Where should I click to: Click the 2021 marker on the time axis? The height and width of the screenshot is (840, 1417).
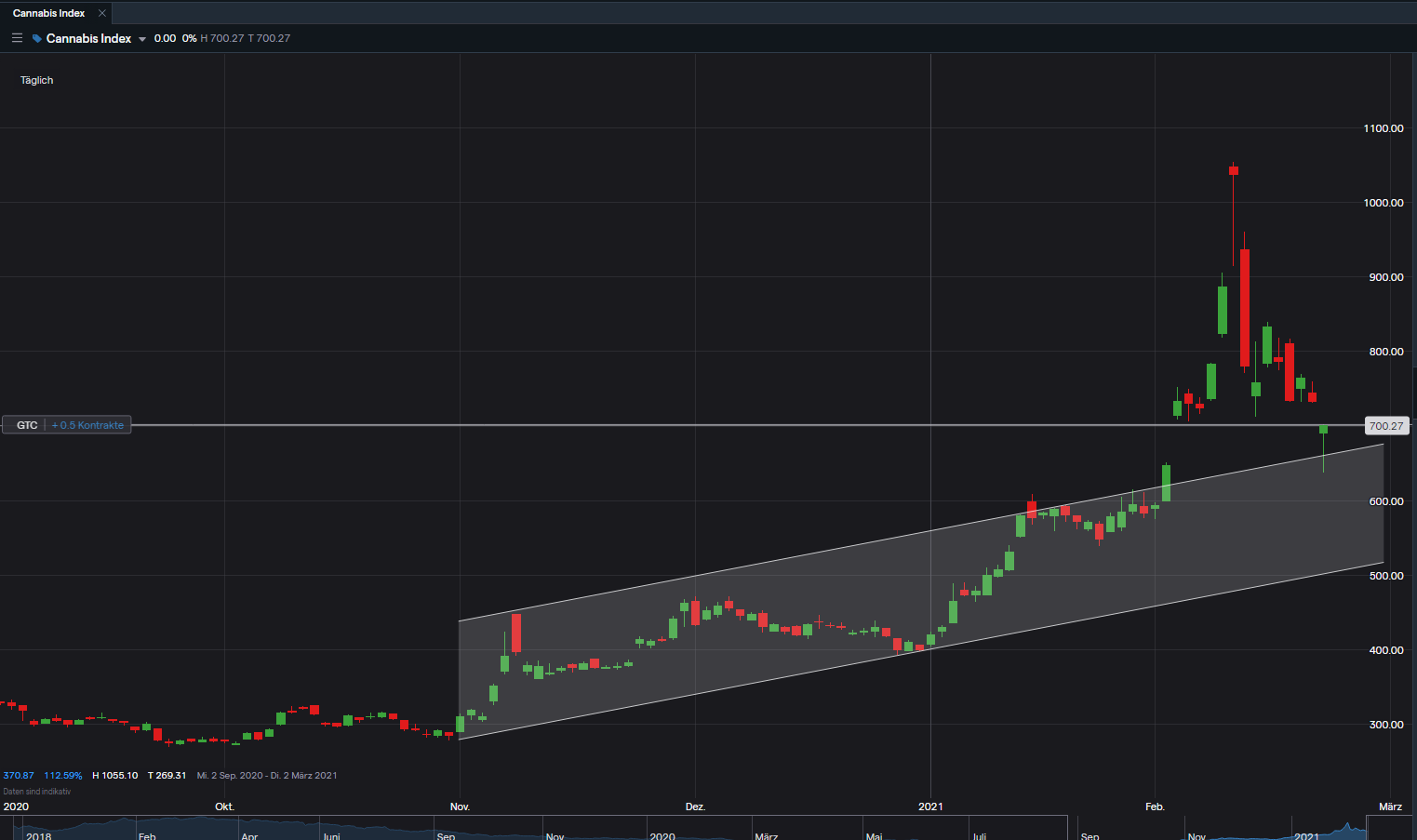(930, 807)
